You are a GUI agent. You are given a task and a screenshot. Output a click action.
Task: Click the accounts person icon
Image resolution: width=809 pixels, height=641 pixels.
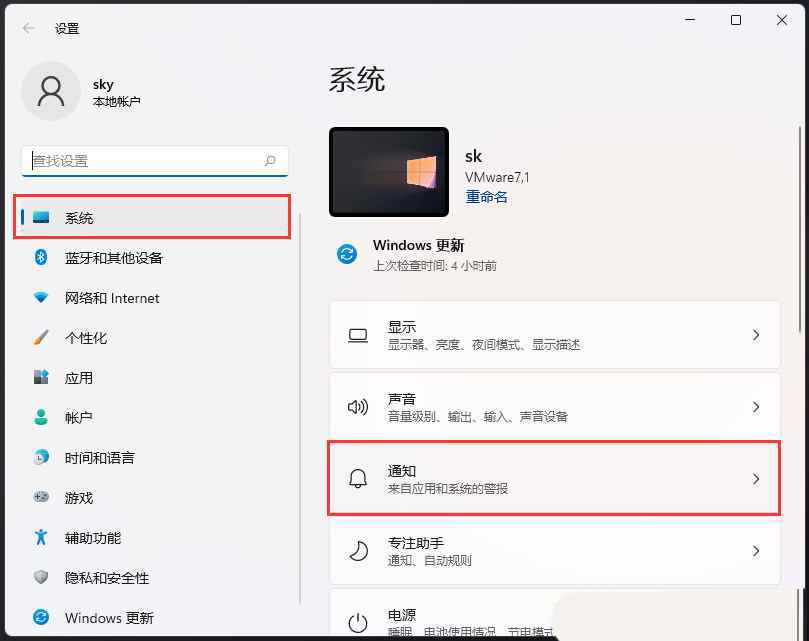(41, 417)
